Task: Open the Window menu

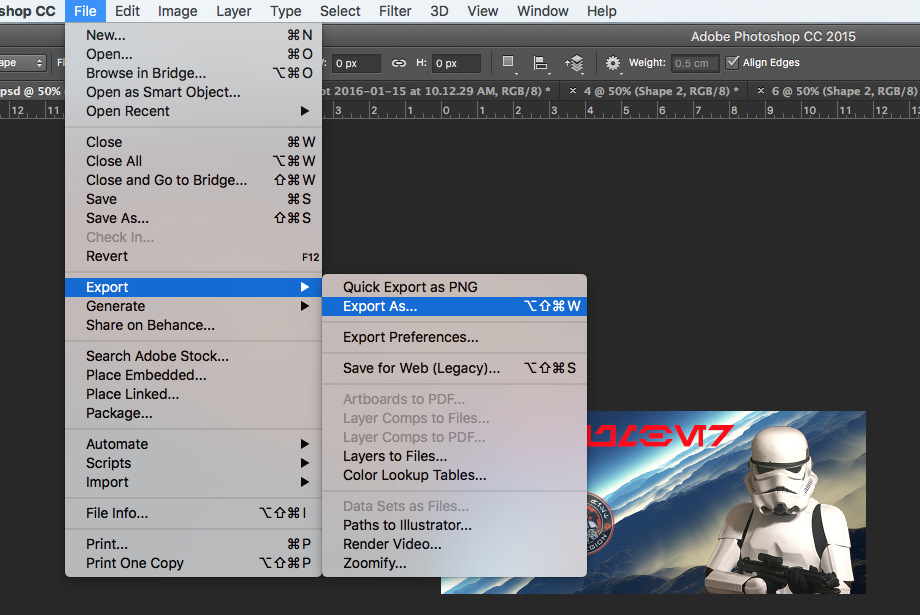Action: (543, 11)
